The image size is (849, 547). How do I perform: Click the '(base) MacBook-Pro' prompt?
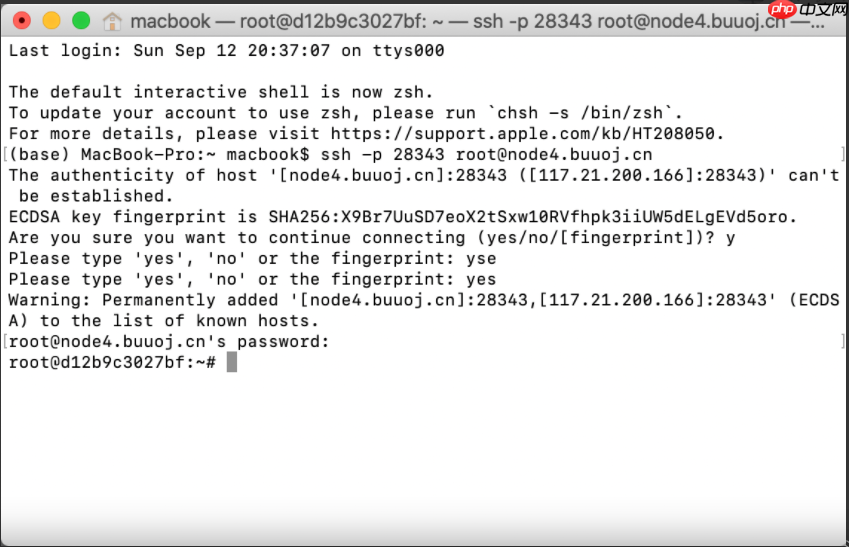tap(112, 154)
